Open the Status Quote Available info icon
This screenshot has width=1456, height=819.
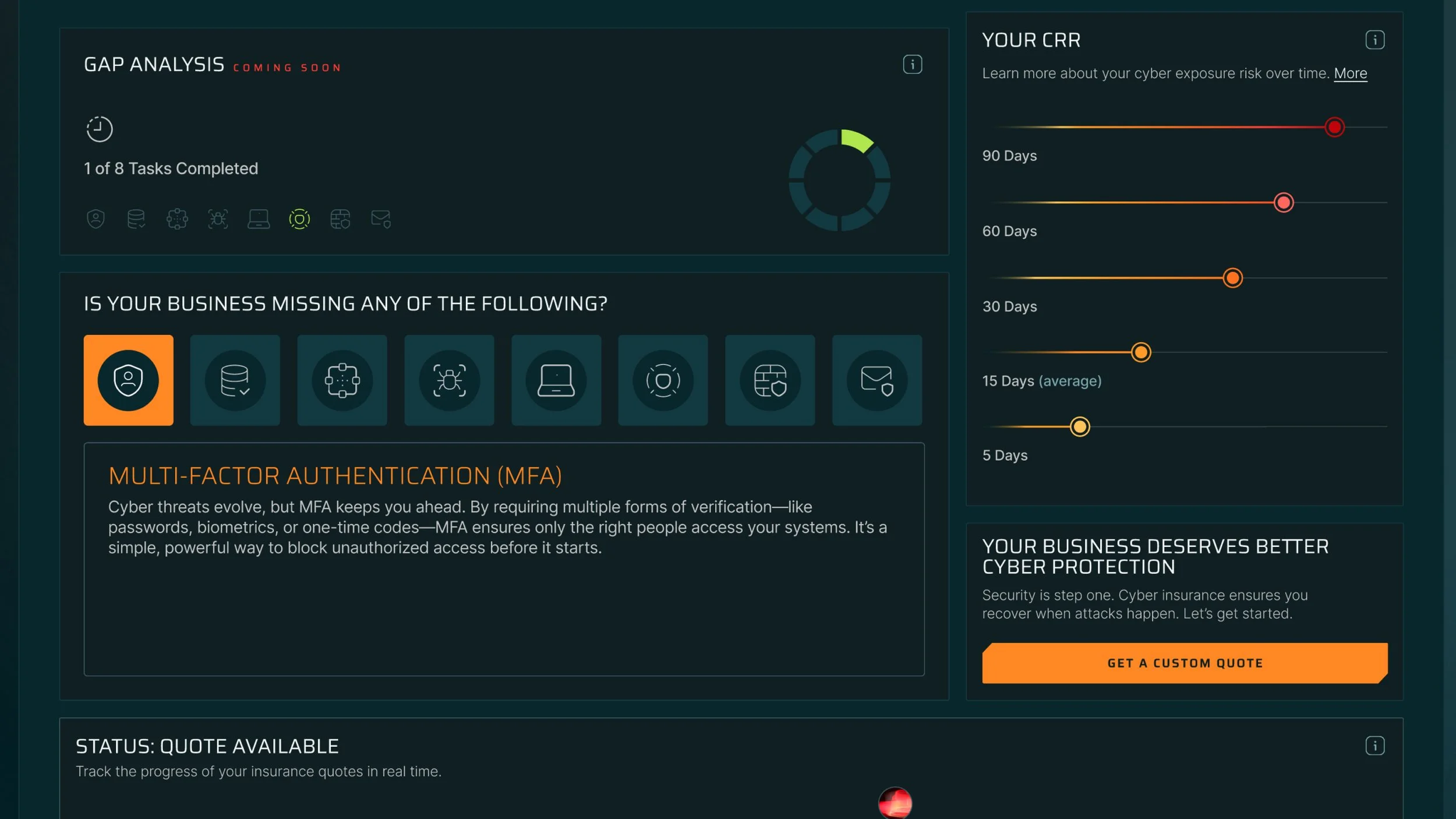(1374, 746)
